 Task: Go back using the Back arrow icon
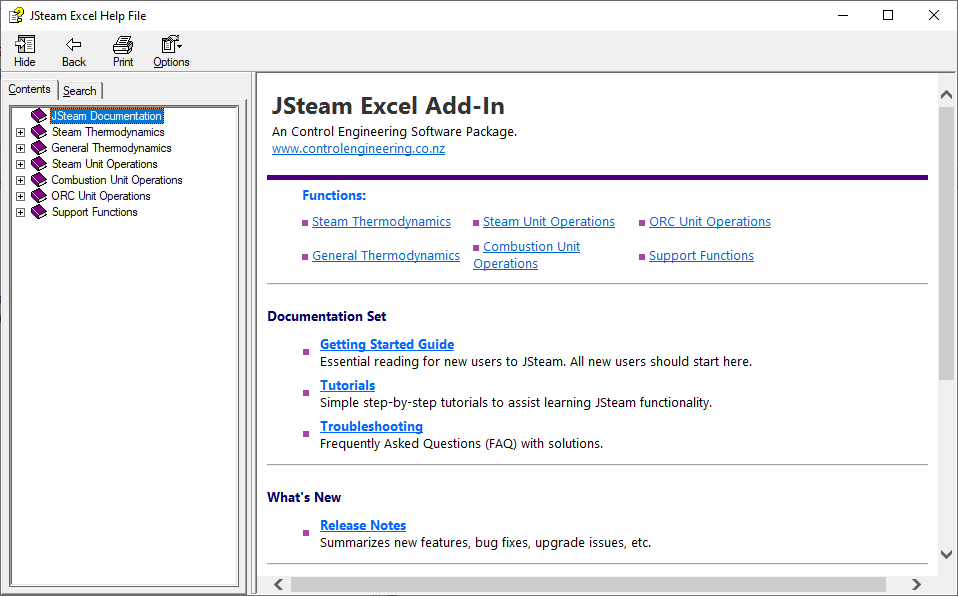[73, 45]
